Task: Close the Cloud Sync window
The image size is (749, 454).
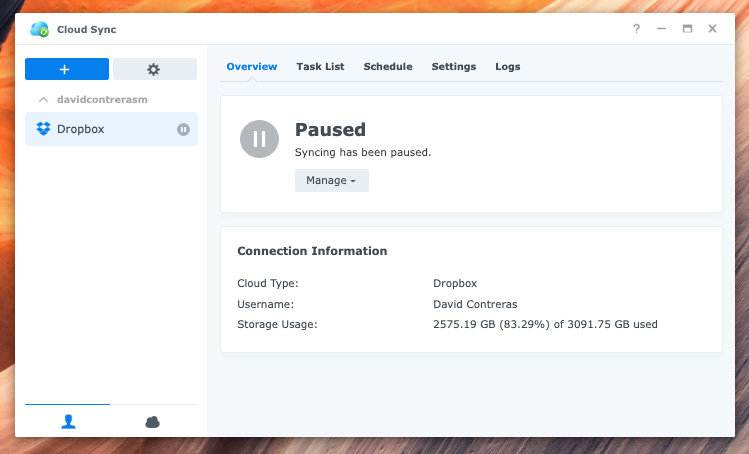Action: tap(712, 29)
